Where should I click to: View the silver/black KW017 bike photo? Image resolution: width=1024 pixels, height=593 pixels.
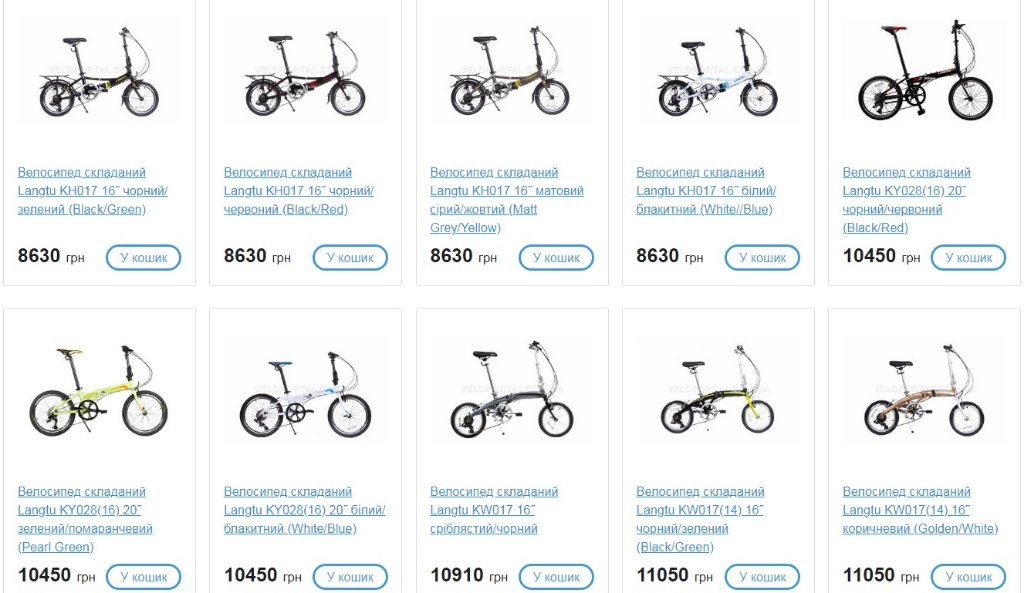[511, 392]
